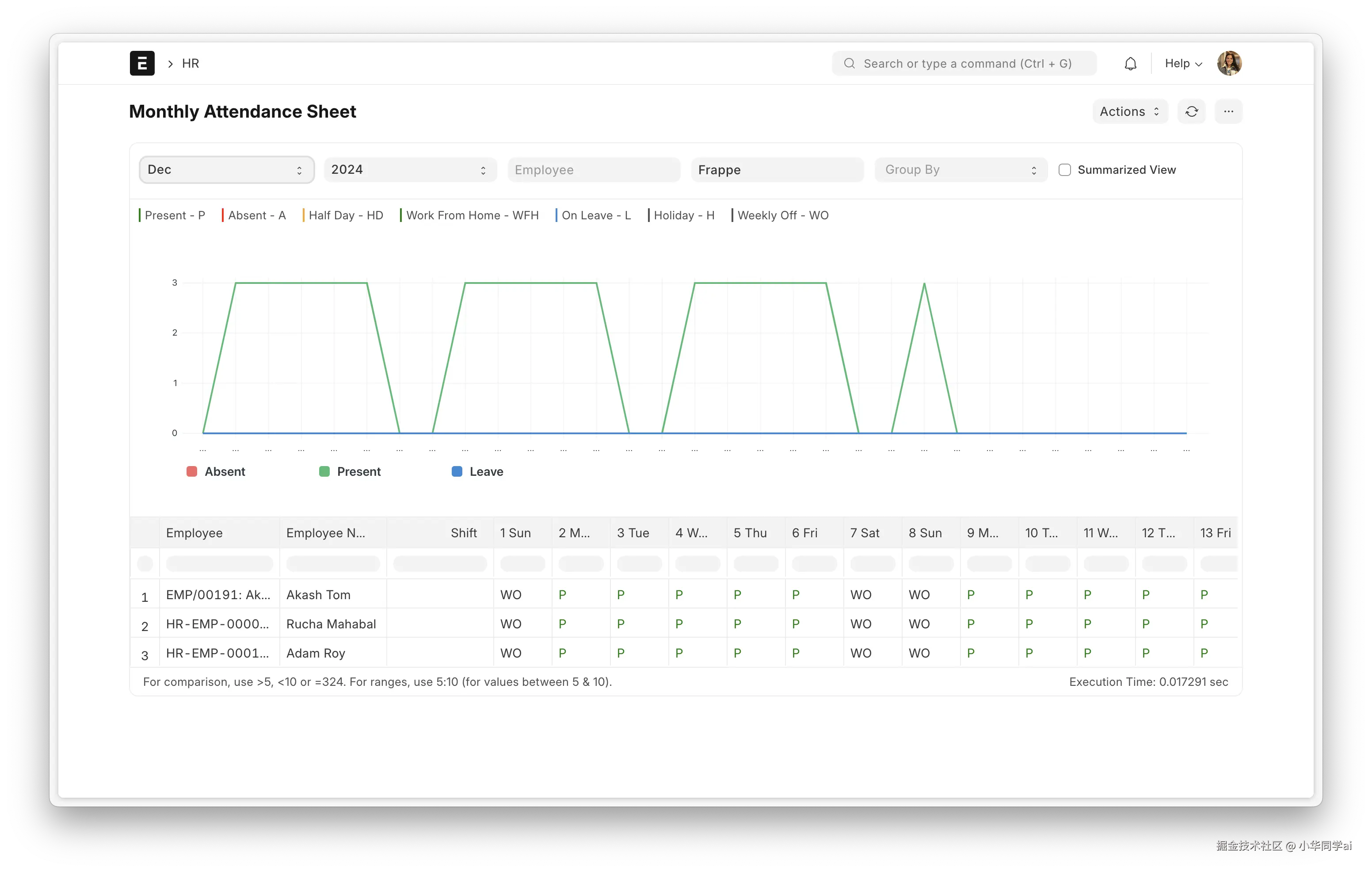Viewport: 1372px width, 872px height.
Task: Toggle the blue Leave legend swatch
Action: pos(457,471)
